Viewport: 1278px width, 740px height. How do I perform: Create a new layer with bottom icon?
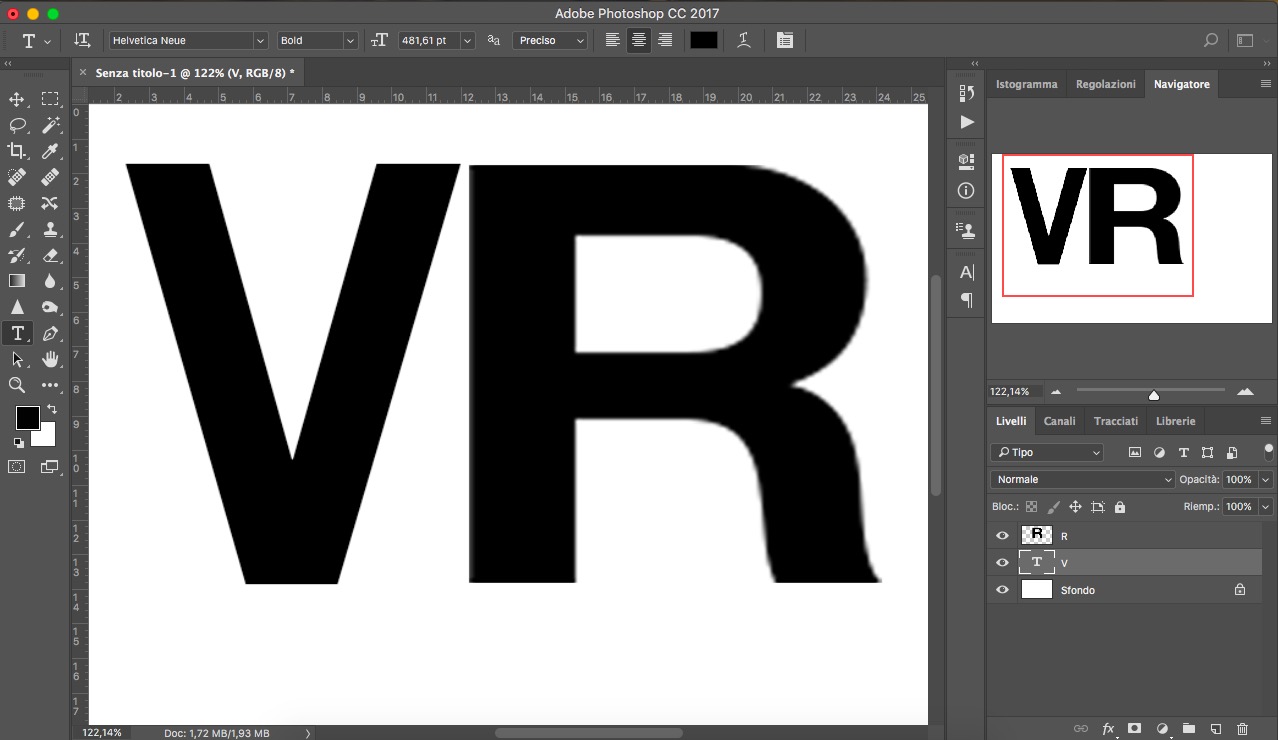click(x=1216, y=729)
